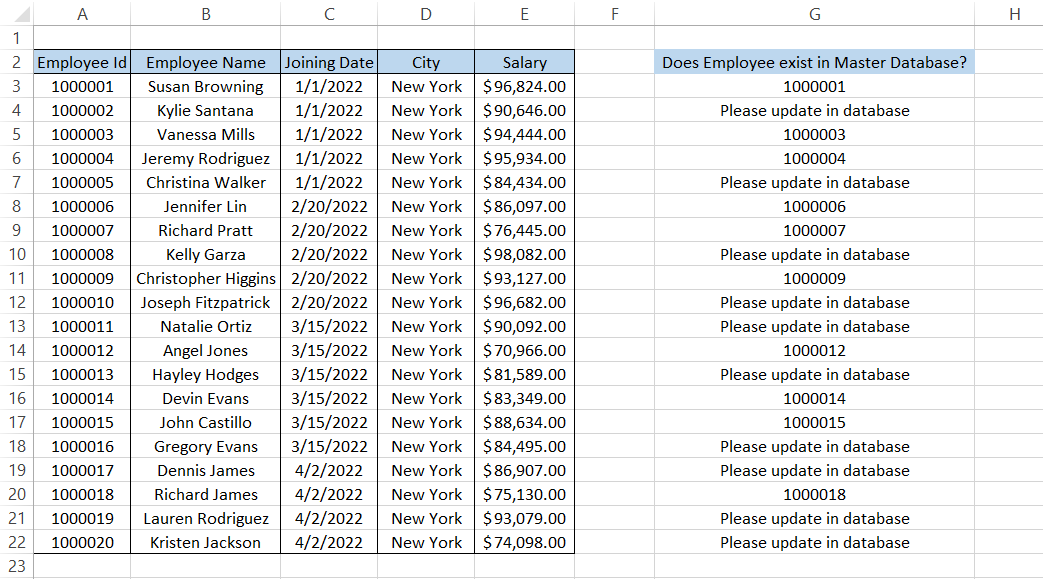Click the Employee Id header cell

(x=81, y=62)
